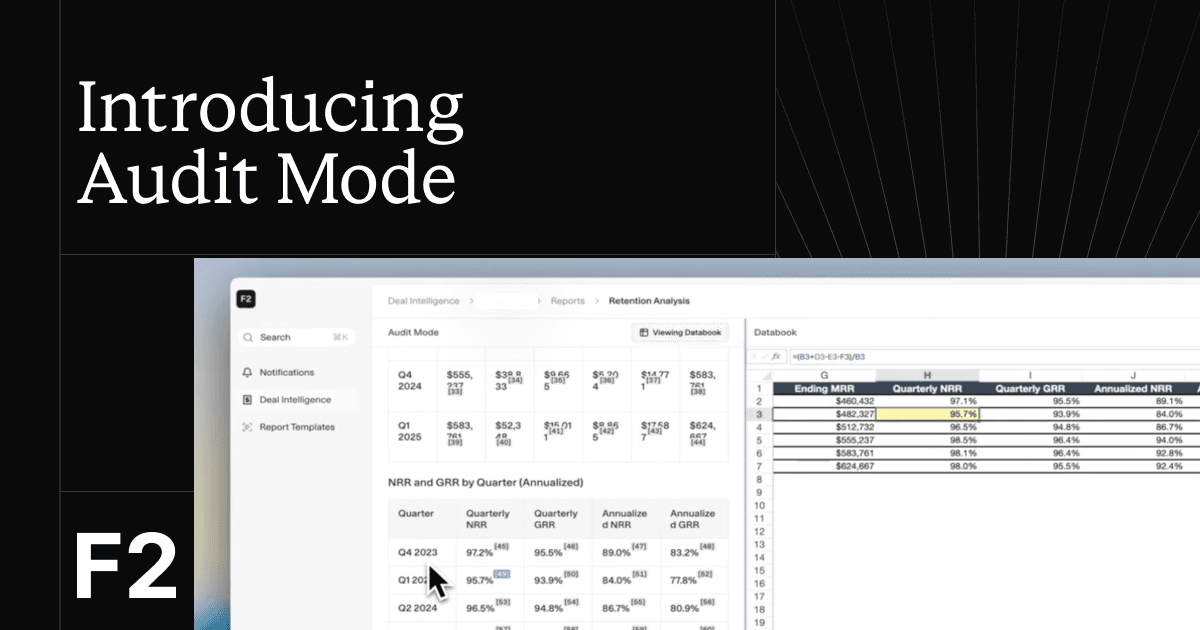Select the Report Templates icon
1200x630 pixels.
coord(247,426)
